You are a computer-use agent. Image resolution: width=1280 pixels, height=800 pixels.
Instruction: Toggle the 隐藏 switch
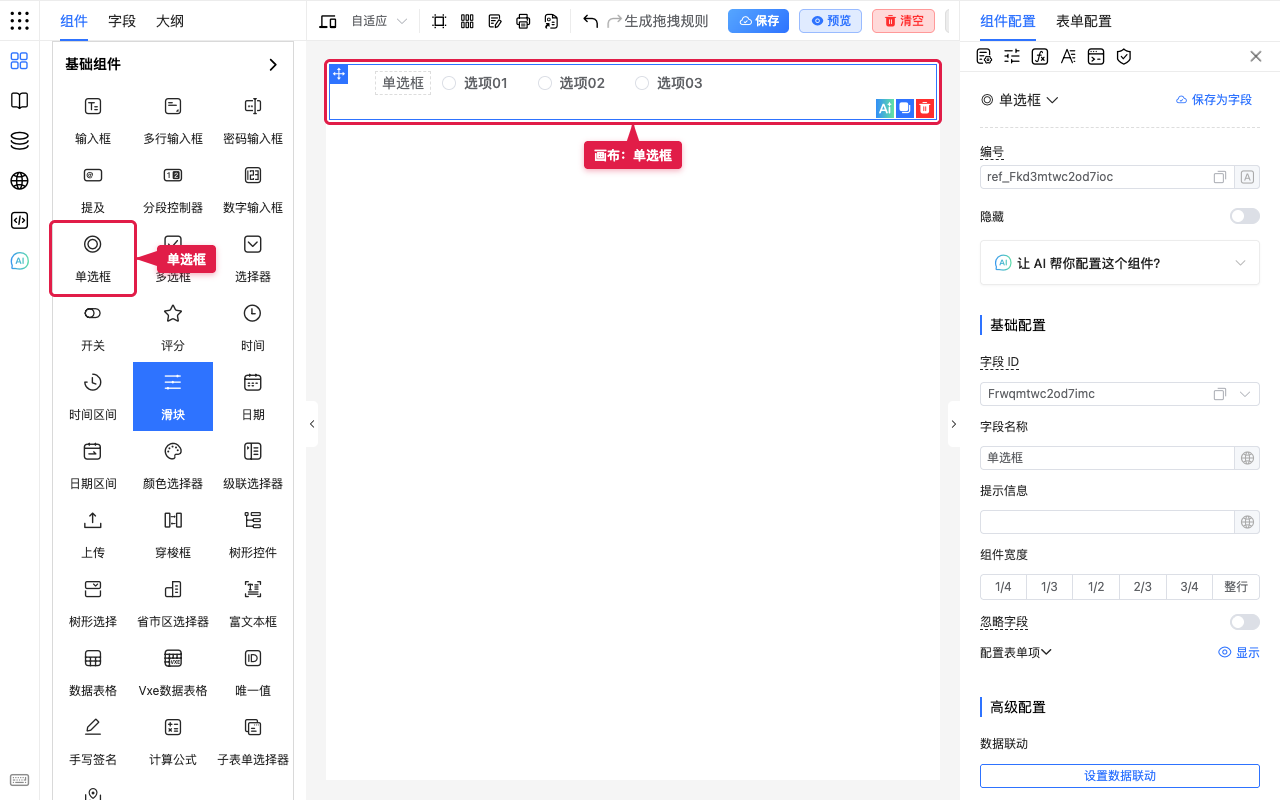pos(1245,216)
